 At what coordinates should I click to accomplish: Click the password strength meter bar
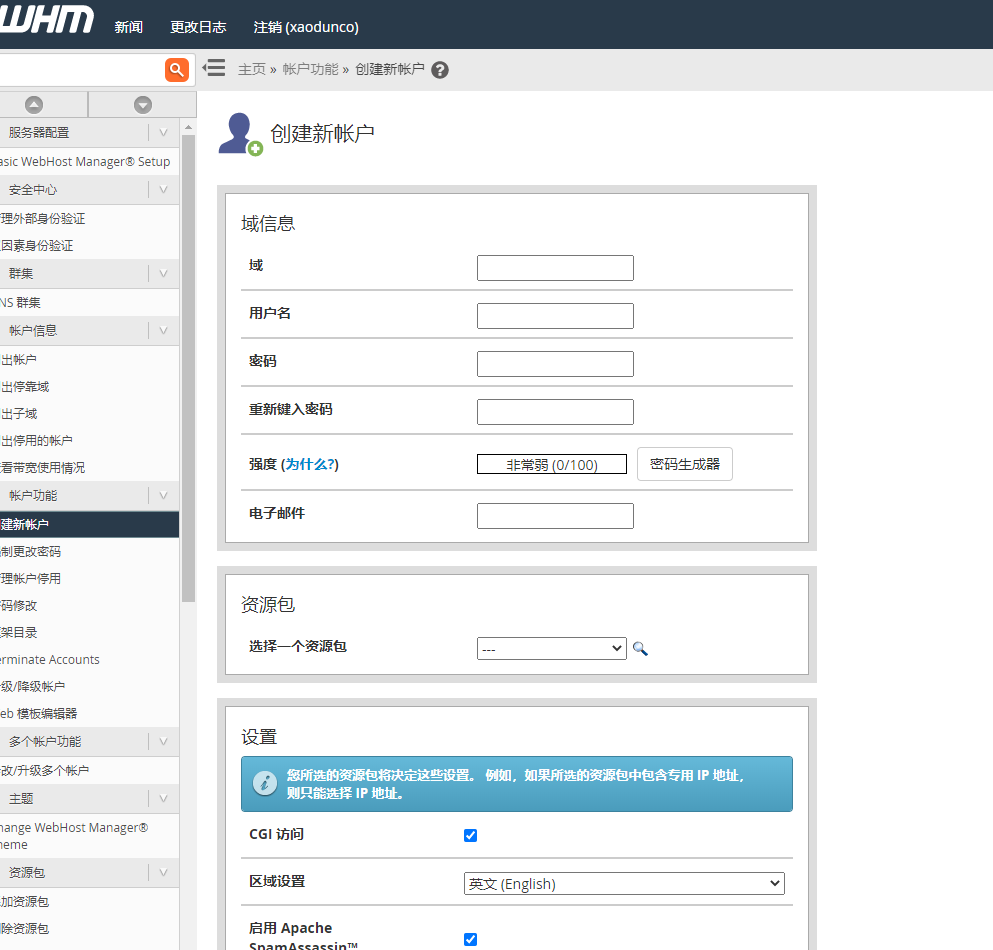551,464
